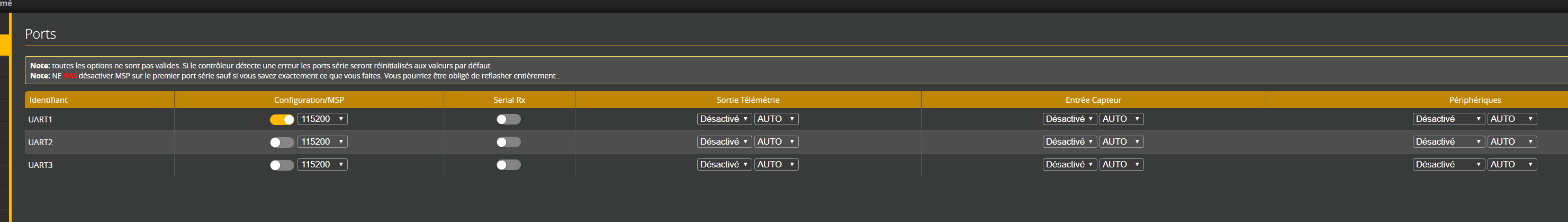Viewport: 1568px width, 222px height.
Task: Select UART2 Périphériques AUTO baud dropdown
Action: (x=1512, y=141)
